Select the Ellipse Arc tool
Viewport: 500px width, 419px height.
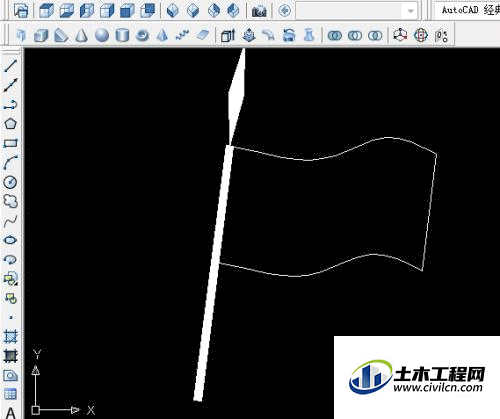coord(10,259)
